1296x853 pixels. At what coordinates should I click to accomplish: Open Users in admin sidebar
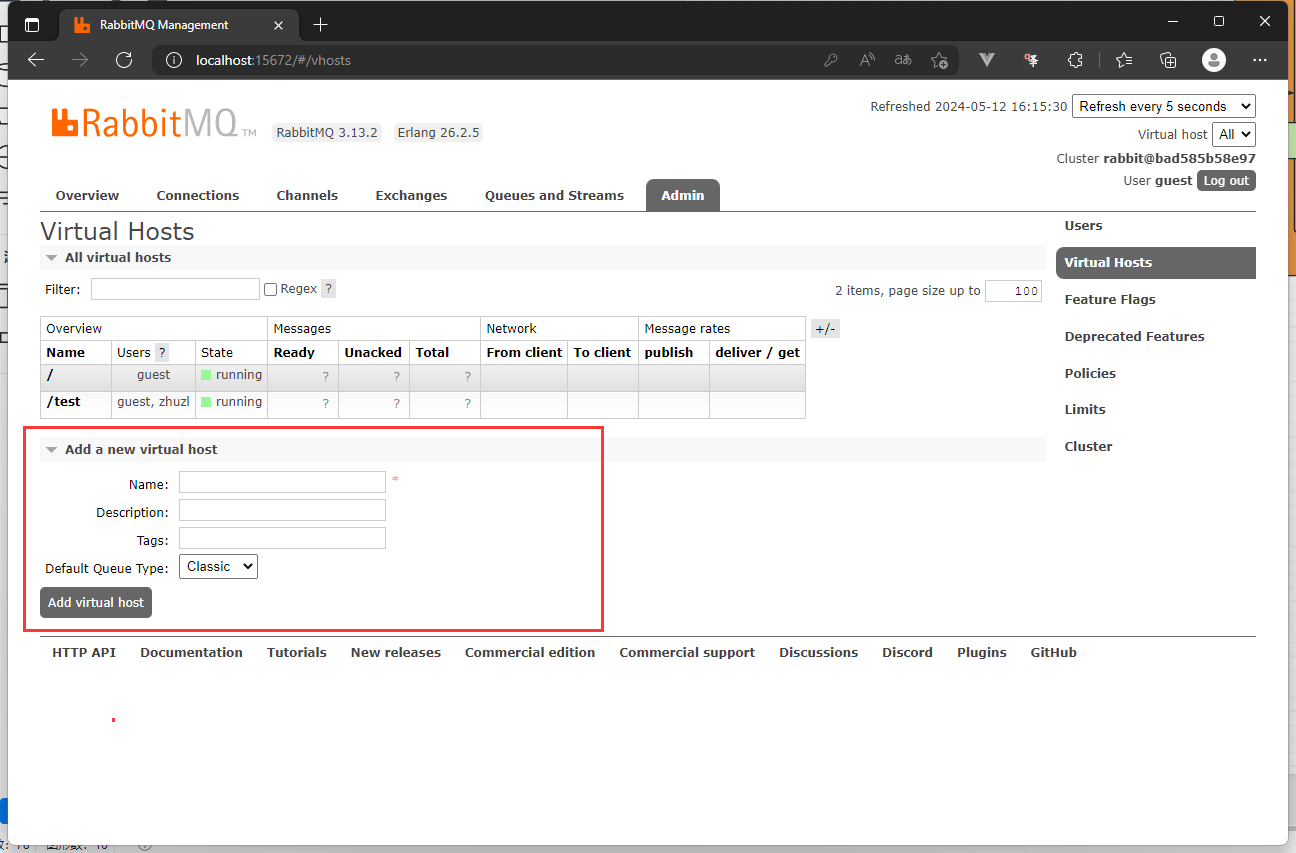point(1083,225)
